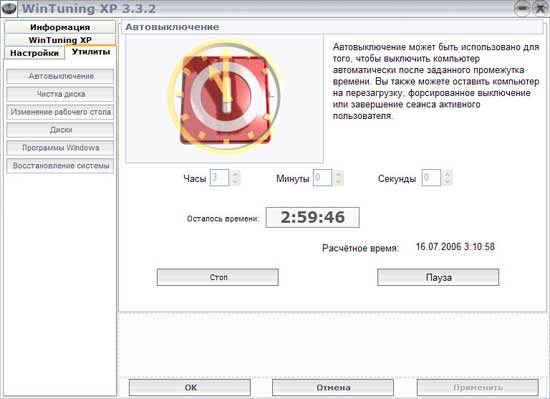This screenshot has width=550, height=399.
Task: Switch to the Утилиты tab
Action: [91, 52]
